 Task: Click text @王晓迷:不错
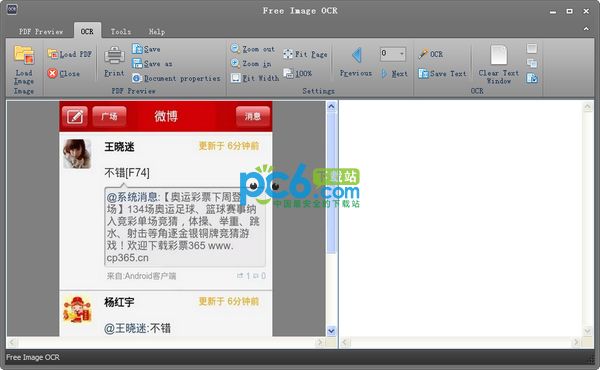[137, 328]
